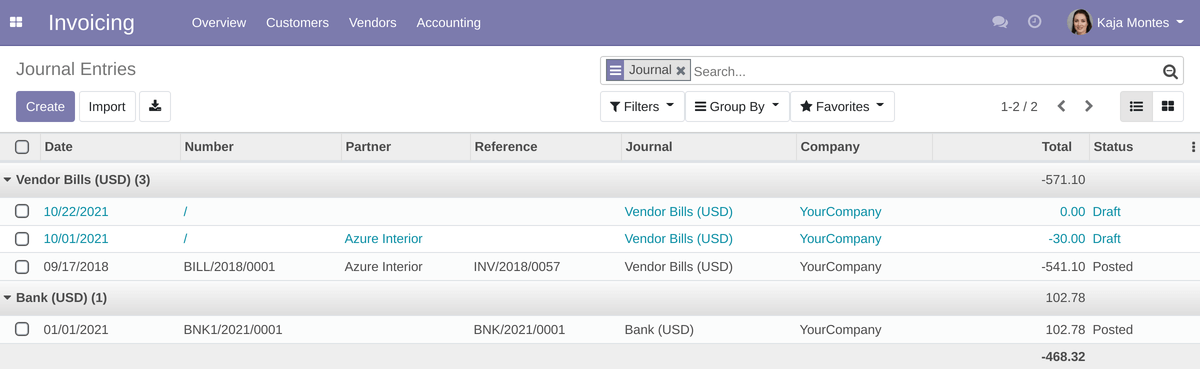Open the conversations chat icon
1200x369 pixels.
point(999,22)
